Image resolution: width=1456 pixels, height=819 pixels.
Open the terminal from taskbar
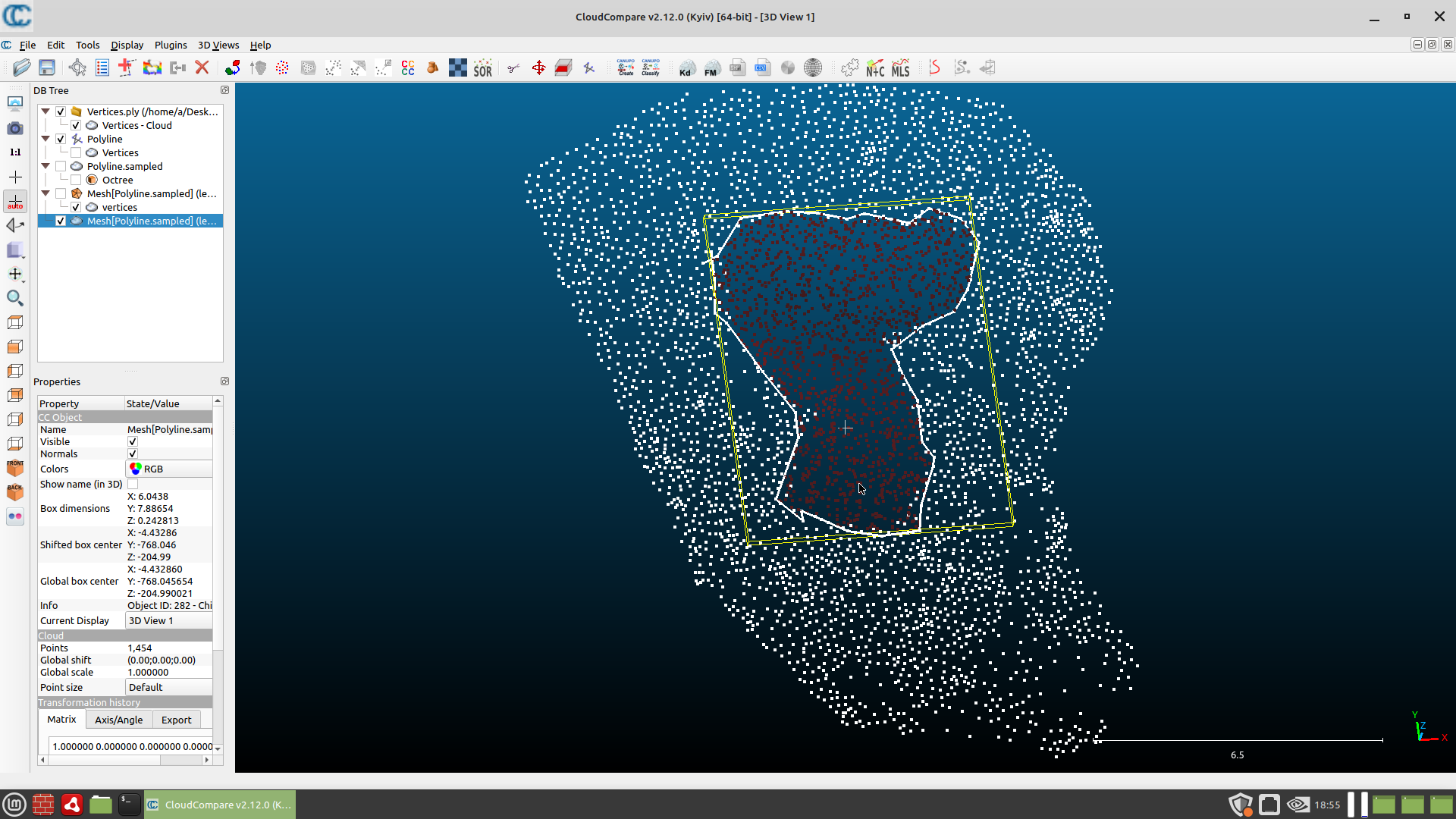click(x=129, y=805)
